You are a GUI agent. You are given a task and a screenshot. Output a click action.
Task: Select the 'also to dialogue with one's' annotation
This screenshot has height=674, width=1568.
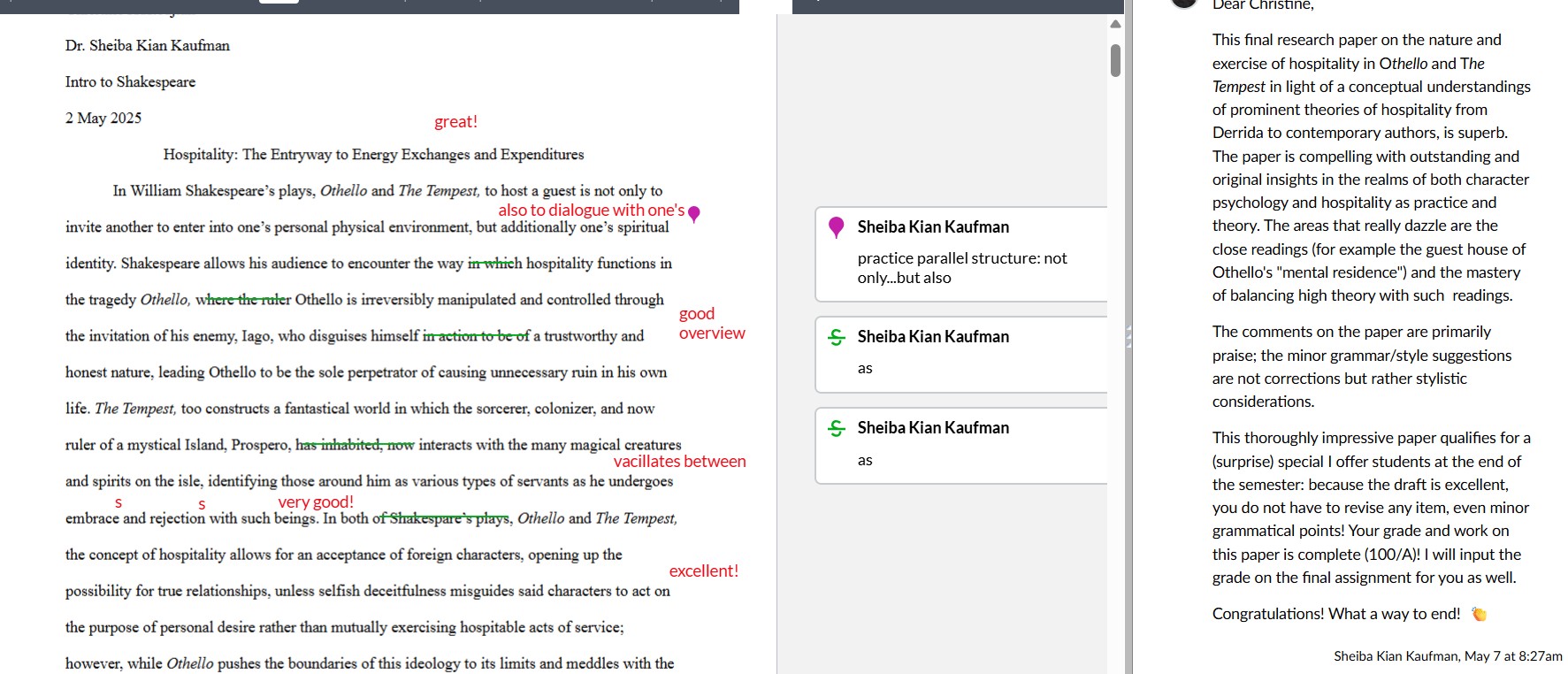[591, 211]
